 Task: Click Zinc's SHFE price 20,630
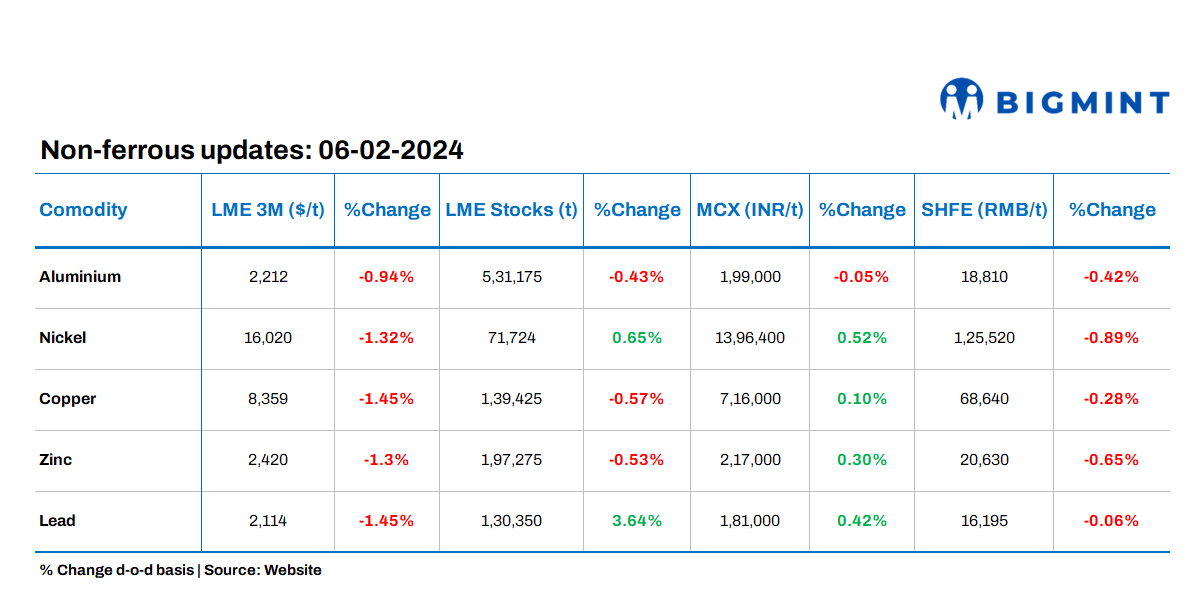pos(984,460)
